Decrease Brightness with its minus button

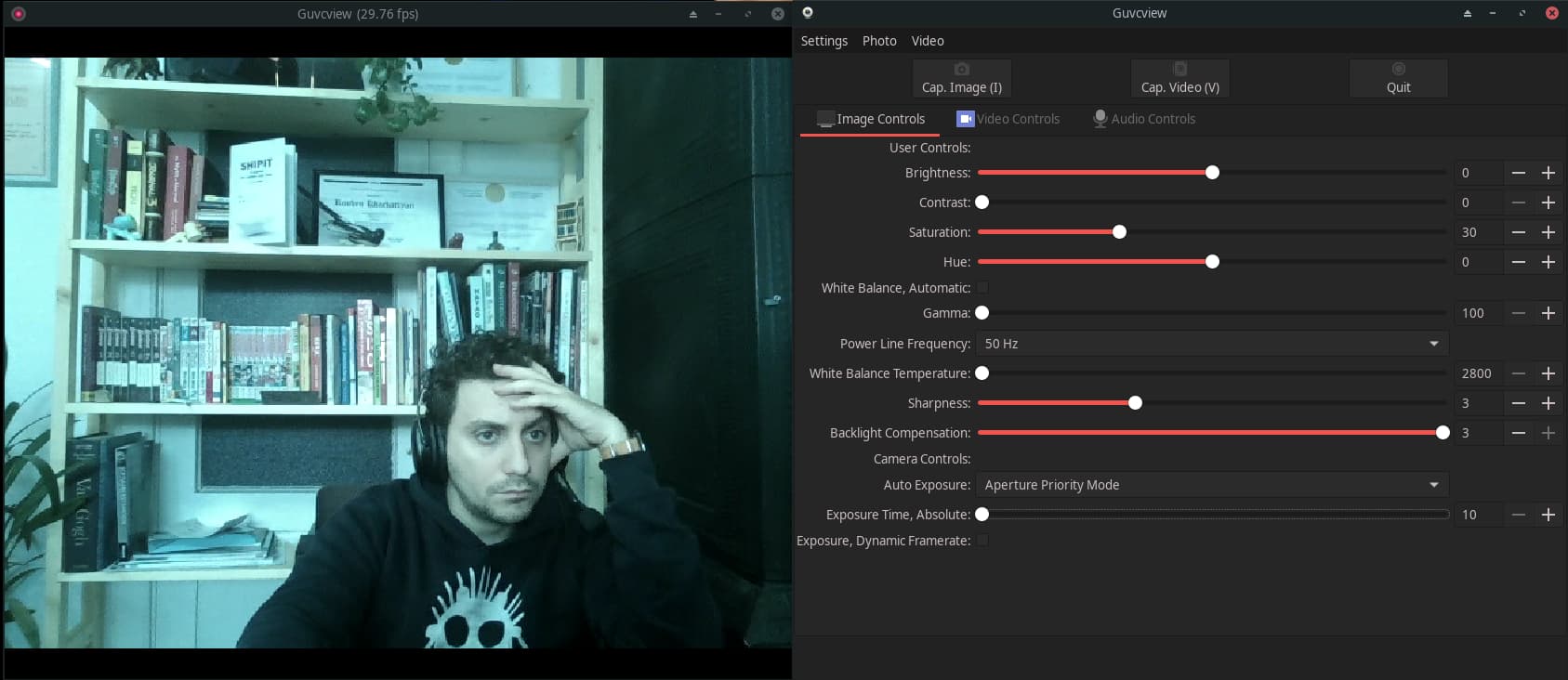coord(1519,173)
